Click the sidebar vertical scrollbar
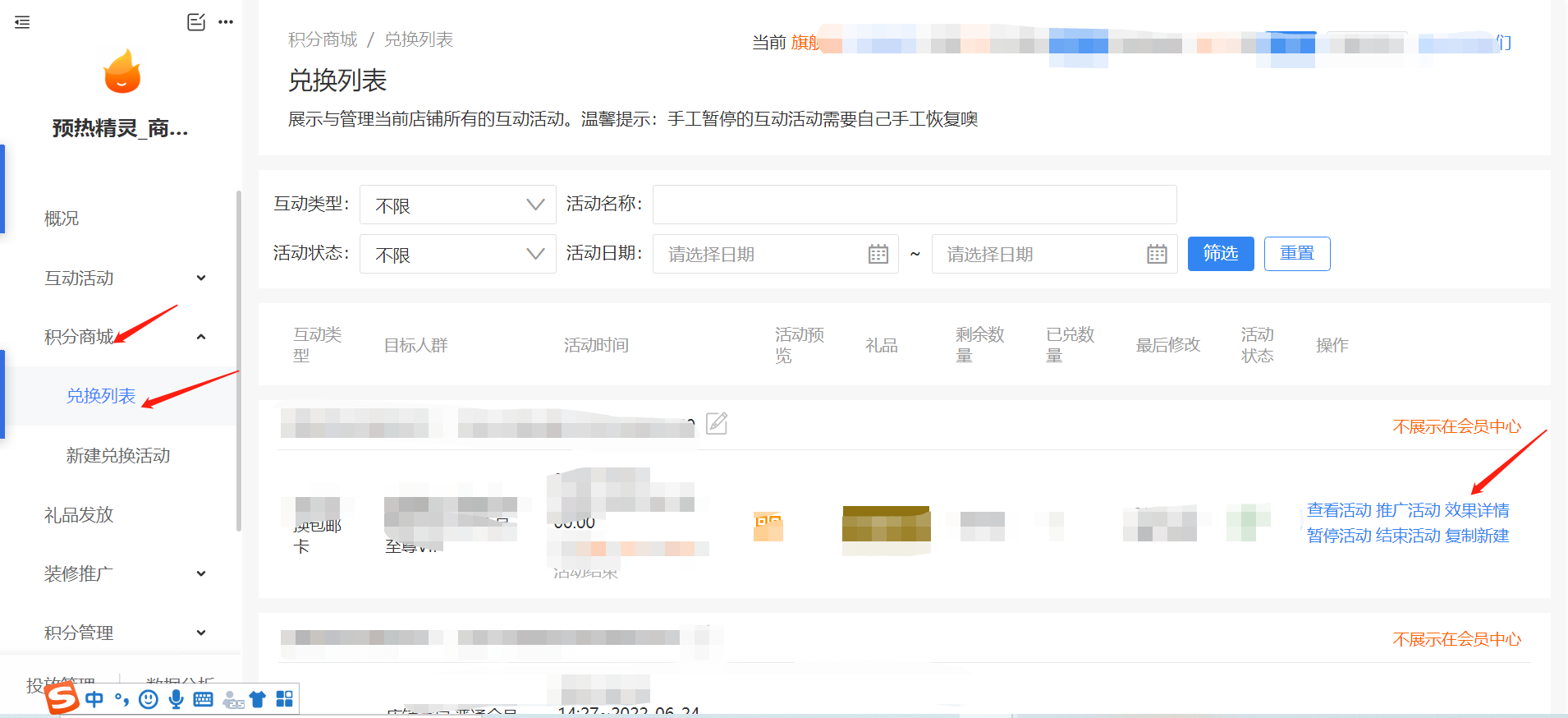 click(238, 361)
